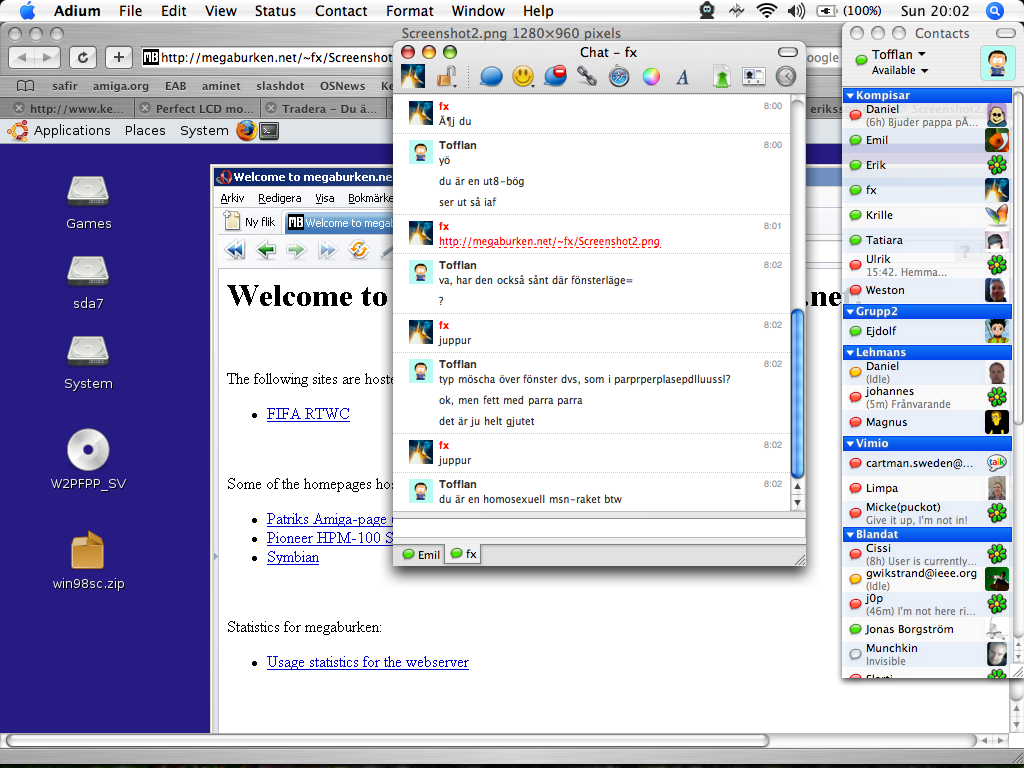The image size is (1024, 768).
Task: Open the encryption padlock menu in the chat toolbar
Action: [447, 76]
